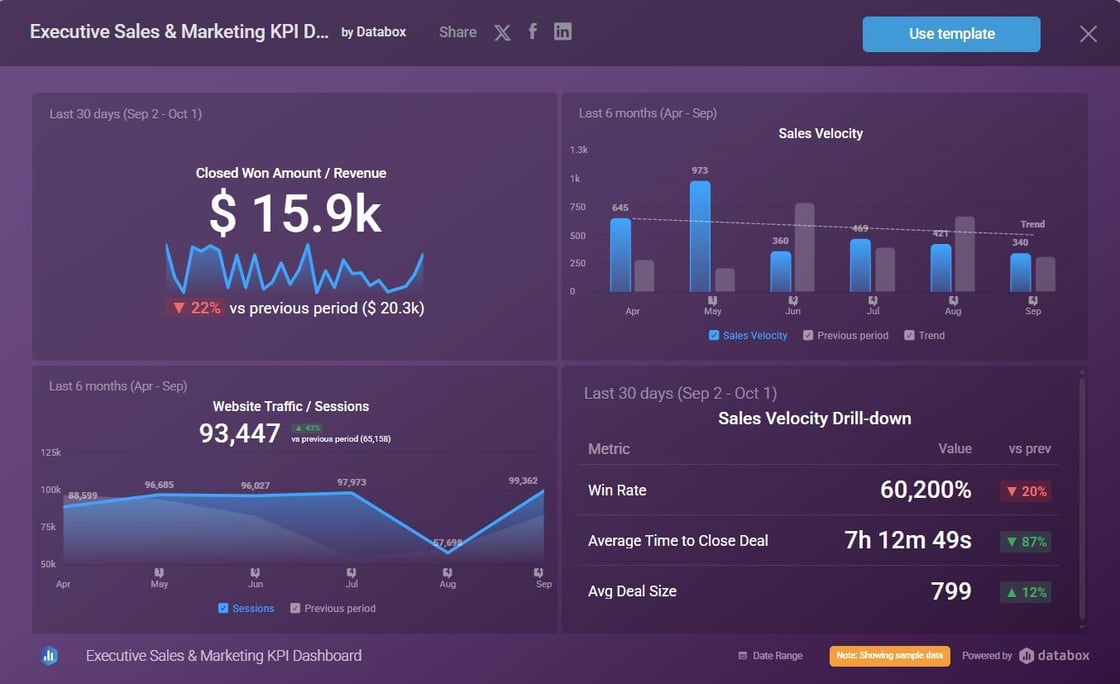Disable the Sessions series checkbox
Image resolution: width=1120 pixels, height=684 pixels.
coord(223,608)
